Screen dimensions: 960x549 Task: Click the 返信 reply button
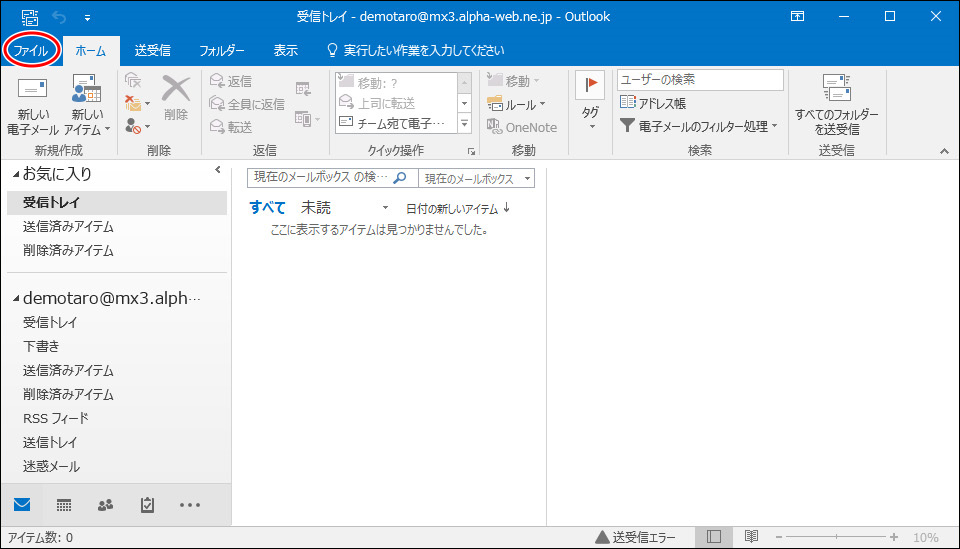231,81
